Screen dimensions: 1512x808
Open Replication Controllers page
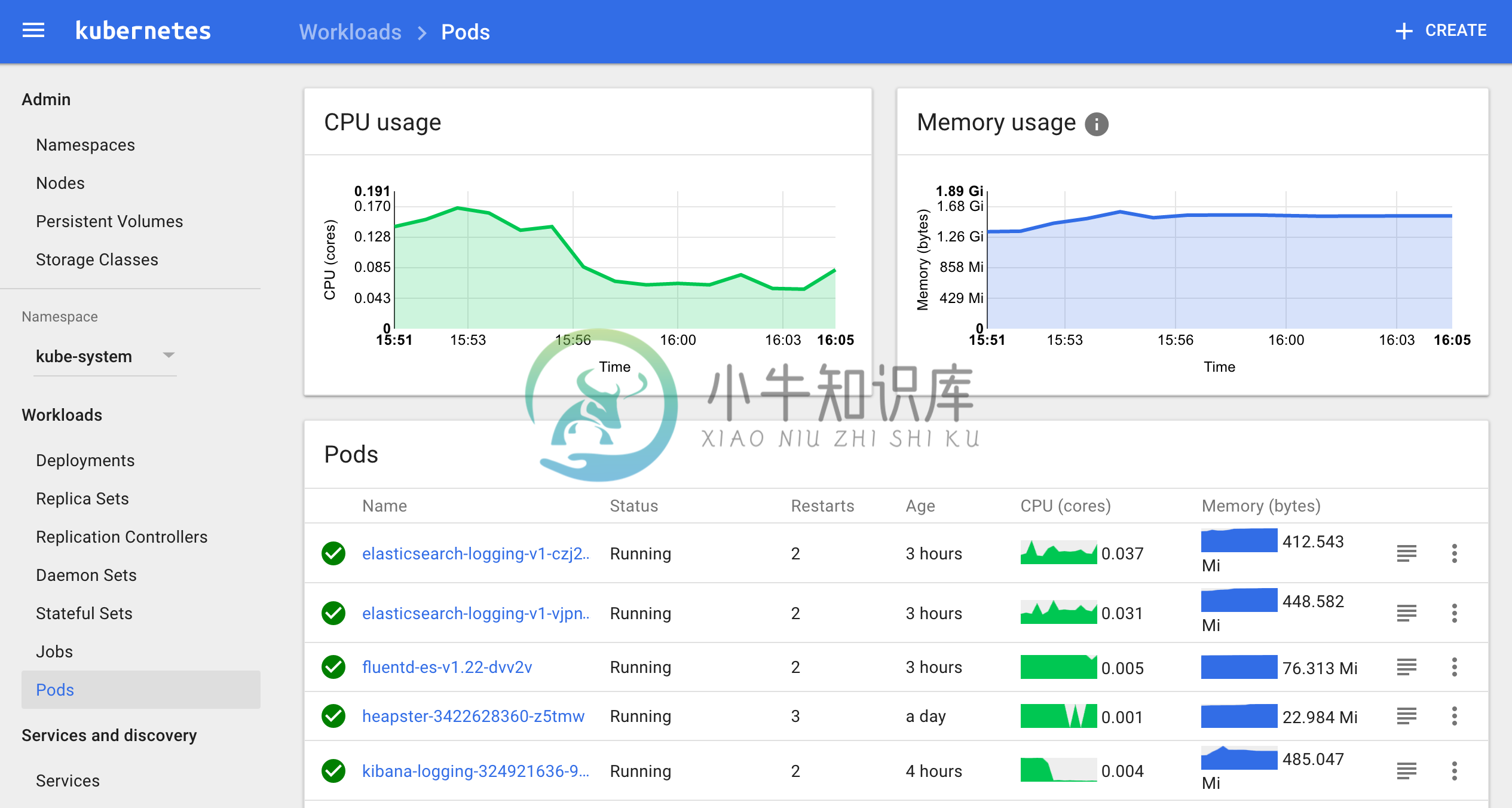click(x=122, y=537)
